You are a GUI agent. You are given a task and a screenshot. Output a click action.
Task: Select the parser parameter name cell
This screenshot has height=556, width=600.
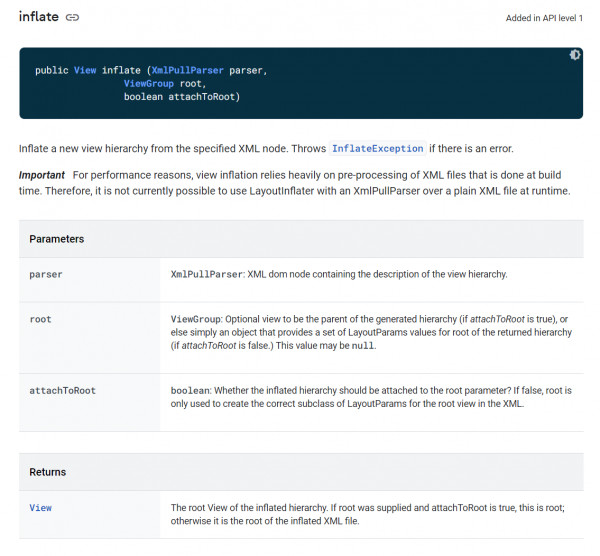pyautogui.click(x=90, y=280)
